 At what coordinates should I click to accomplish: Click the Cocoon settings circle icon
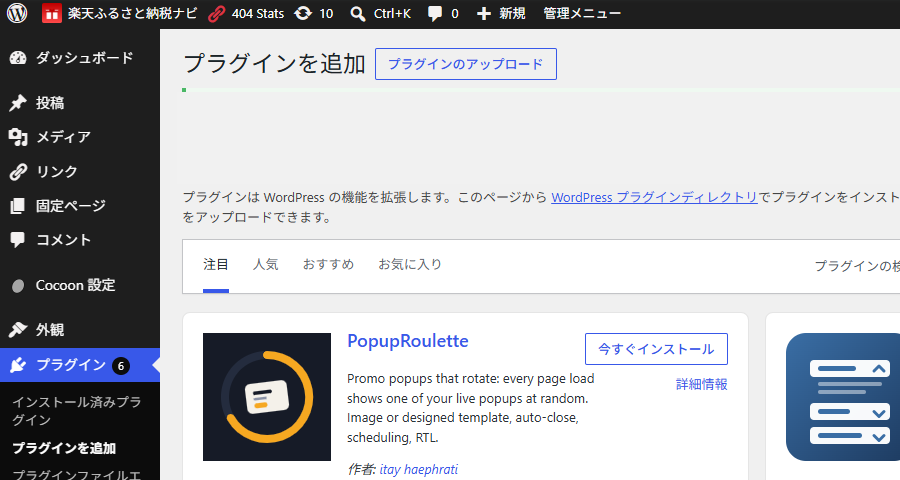pos(18,285)
